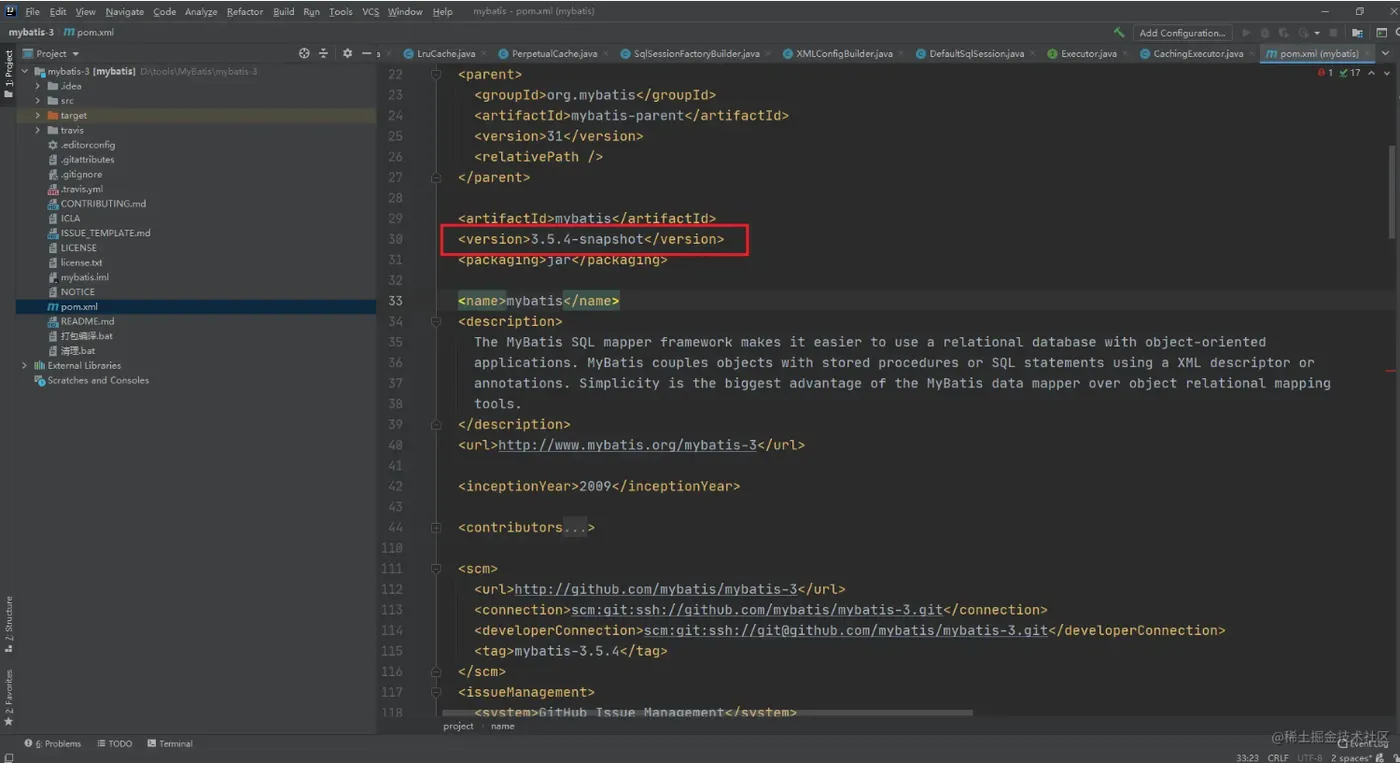Click line:column 33:23 indicator in status bar
Image resolution: width=1400 pixels, height=763 pixels.
pyautogui.click(x=1247, y=758)
